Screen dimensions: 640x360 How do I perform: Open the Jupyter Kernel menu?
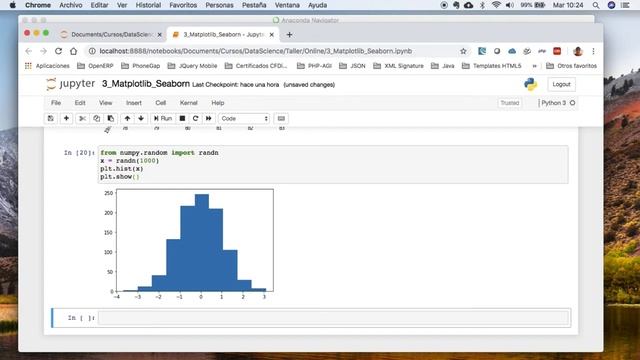pos(189,103)
